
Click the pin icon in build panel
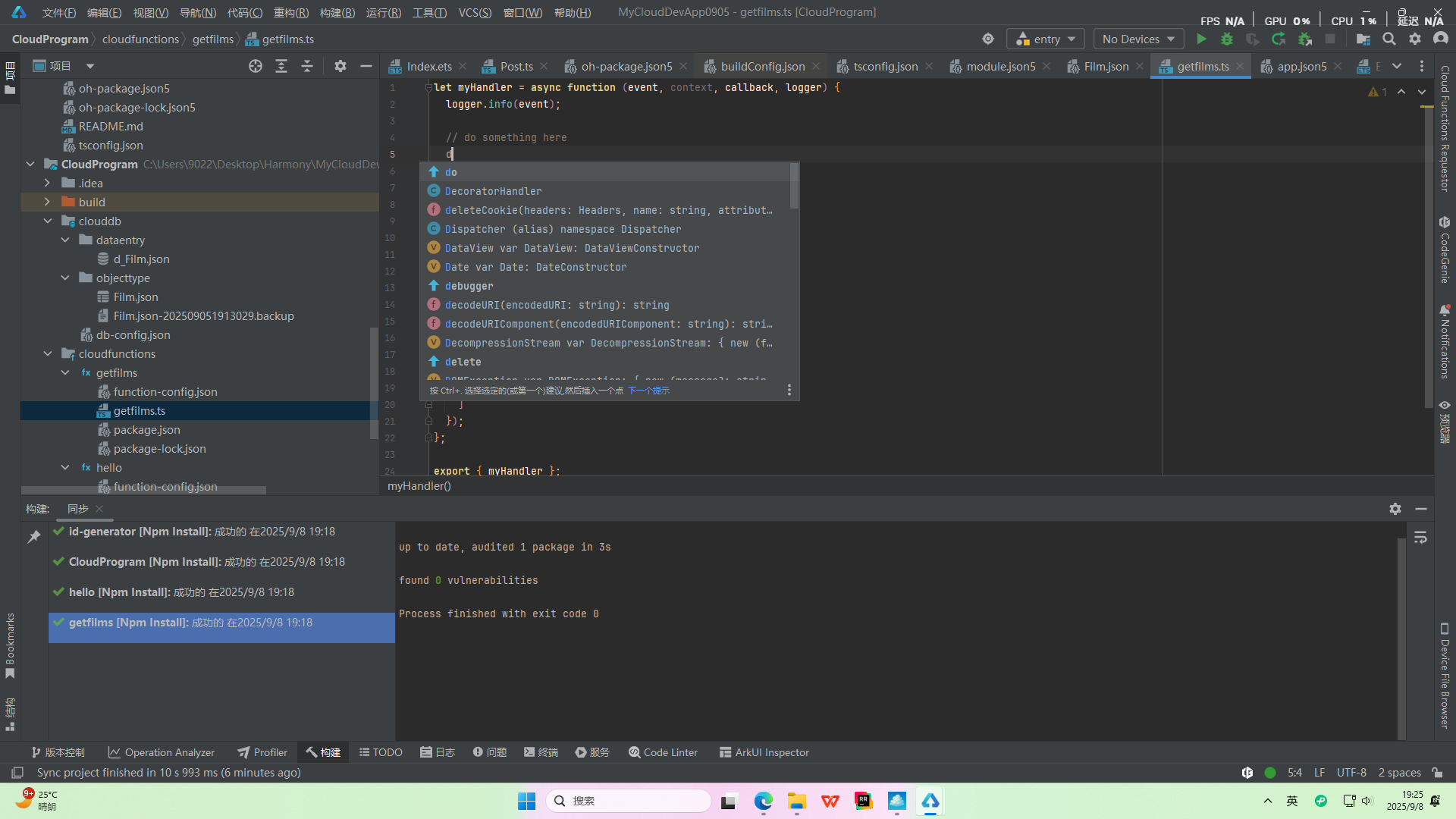point(34,537)
